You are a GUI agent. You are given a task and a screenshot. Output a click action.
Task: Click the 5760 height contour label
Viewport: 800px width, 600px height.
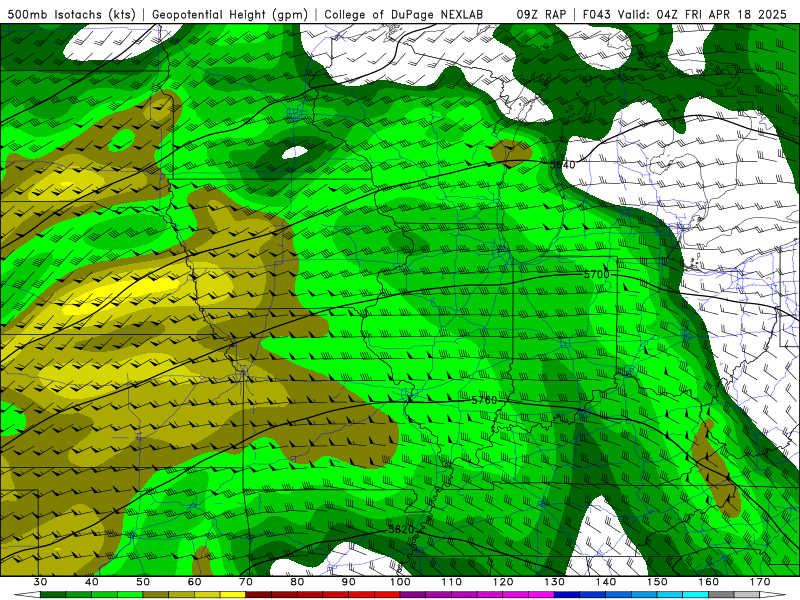click(x=484, y=401)
